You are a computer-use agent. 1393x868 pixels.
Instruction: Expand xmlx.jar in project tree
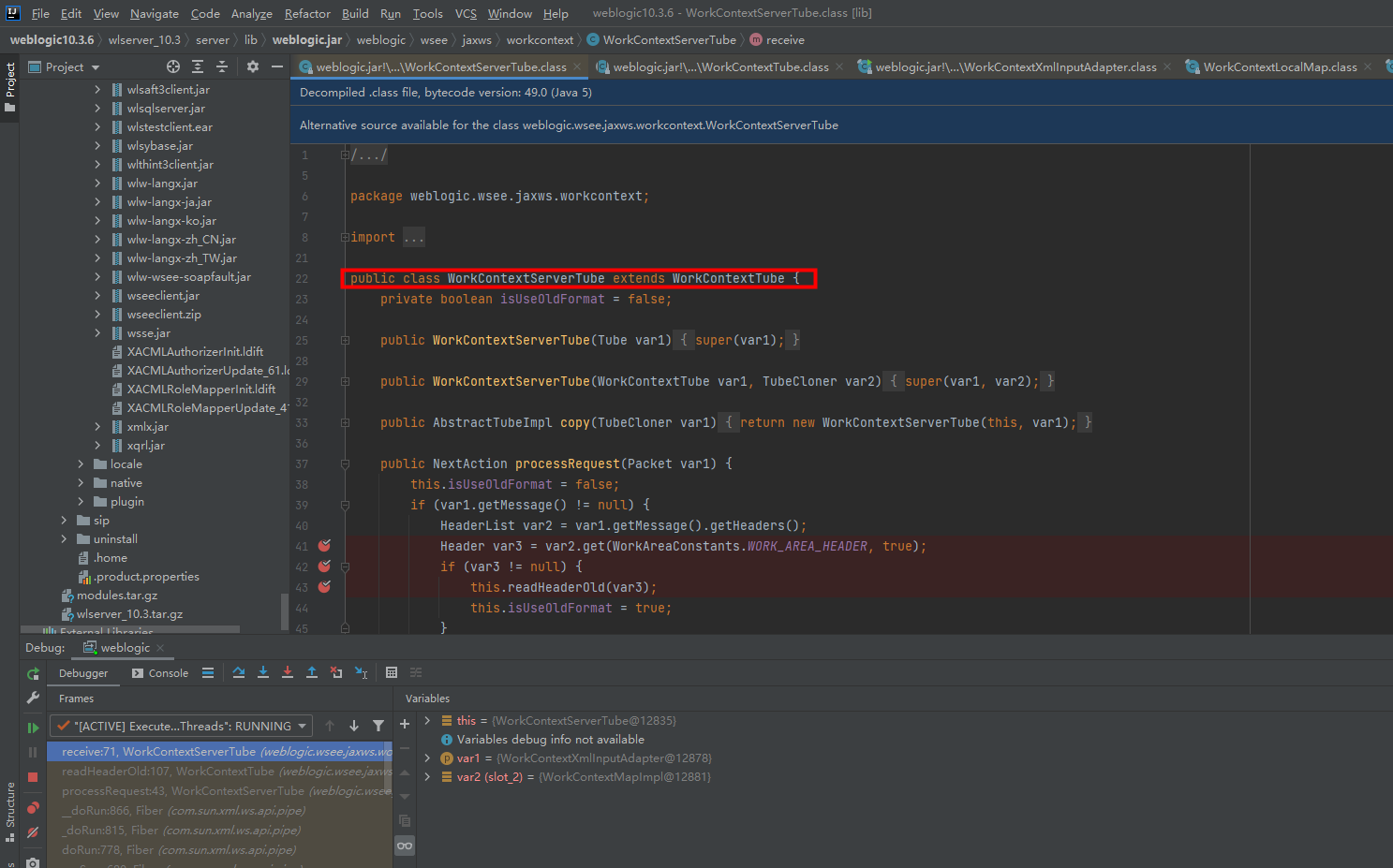tap(97, 426)
